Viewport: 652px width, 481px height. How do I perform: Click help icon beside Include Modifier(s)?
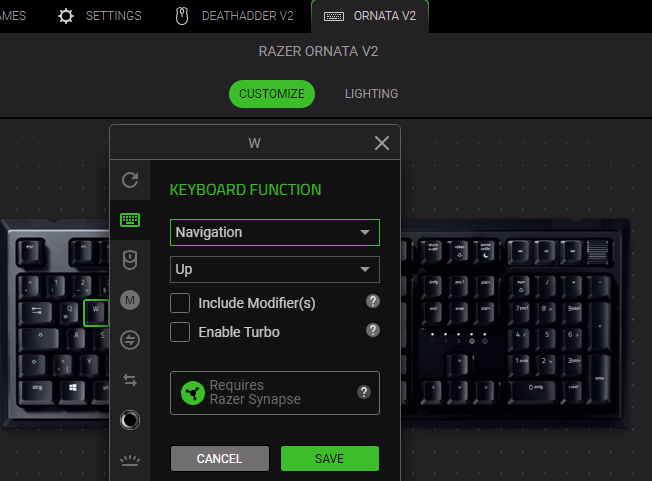click(372, 302)
